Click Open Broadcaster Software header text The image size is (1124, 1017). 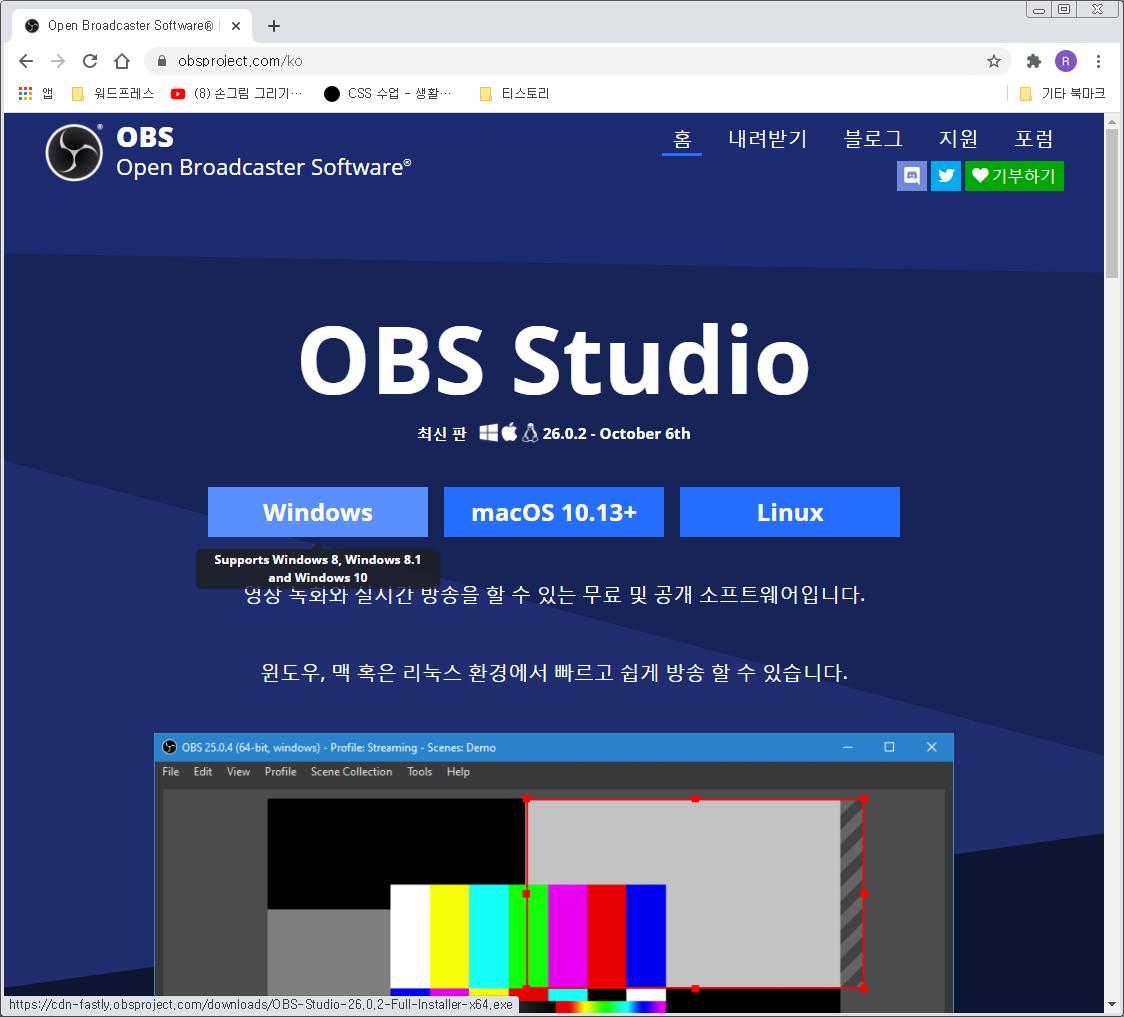pyautogui.click(x=263, y=167)
